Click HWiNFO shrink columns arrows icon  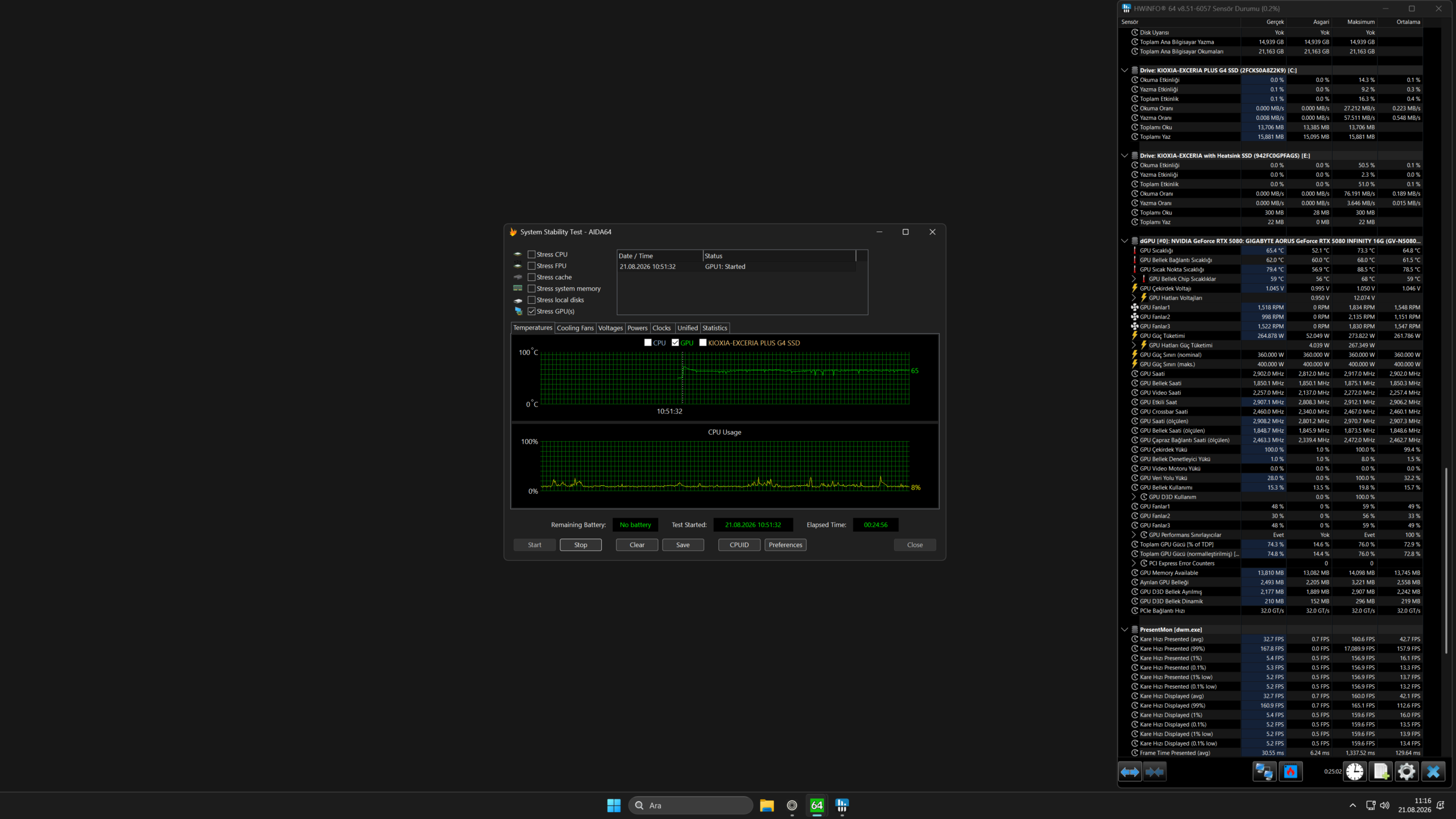pyautogui.click(x=1155, y=772)
